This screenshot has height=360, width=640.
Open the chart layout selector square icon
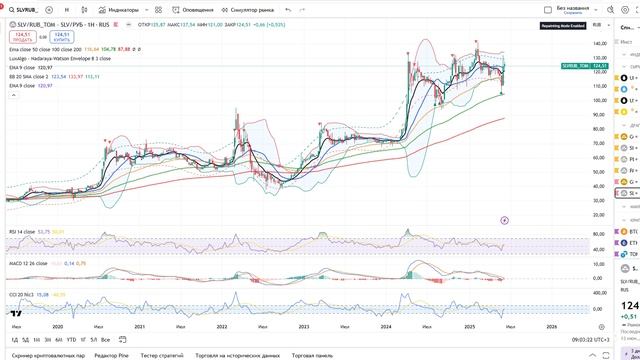548,10
